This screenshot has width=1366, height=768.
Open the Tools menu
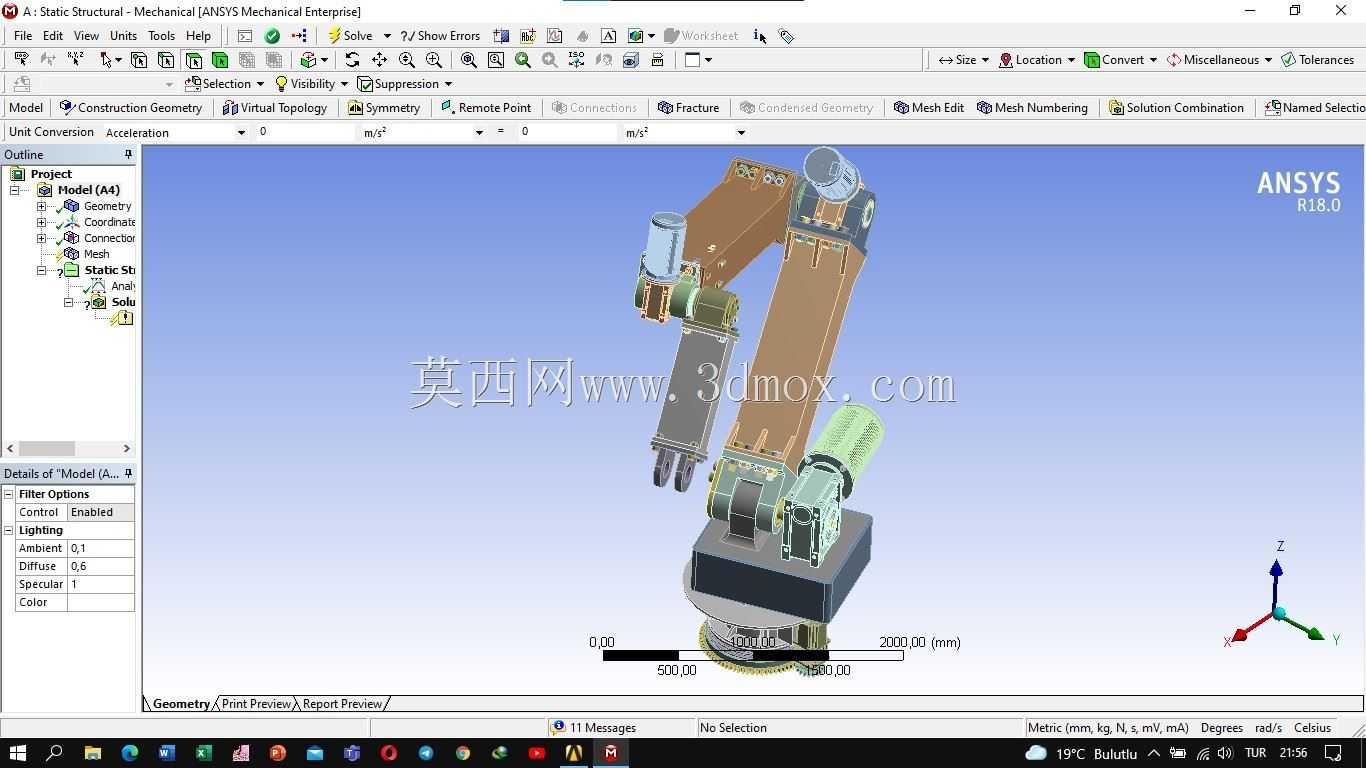pos(161,36)
